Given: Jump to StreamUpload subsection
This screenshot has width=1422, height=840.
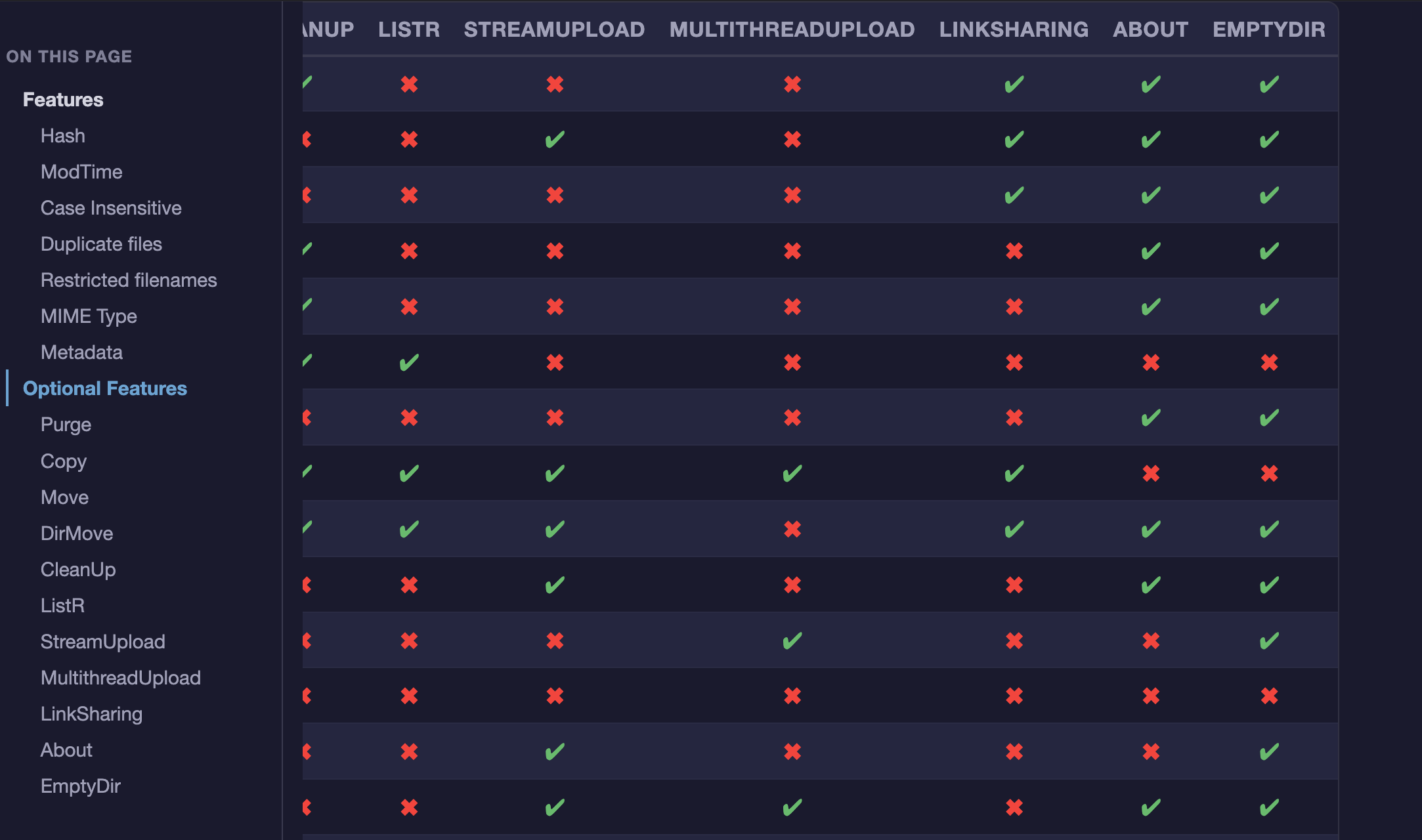Looking at the screenshot, I should [103, 642].
